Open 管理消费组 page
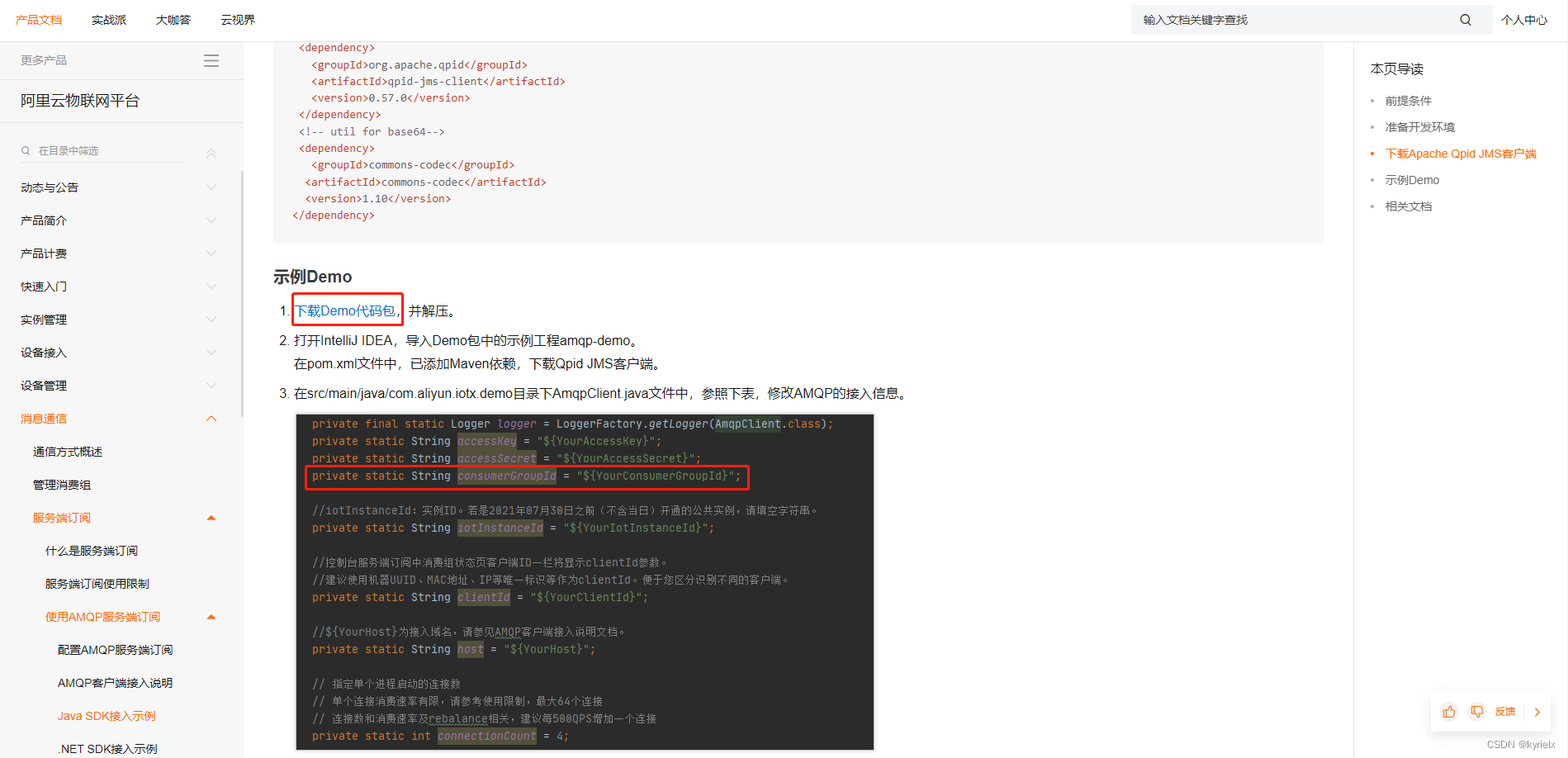 (62, 485)
